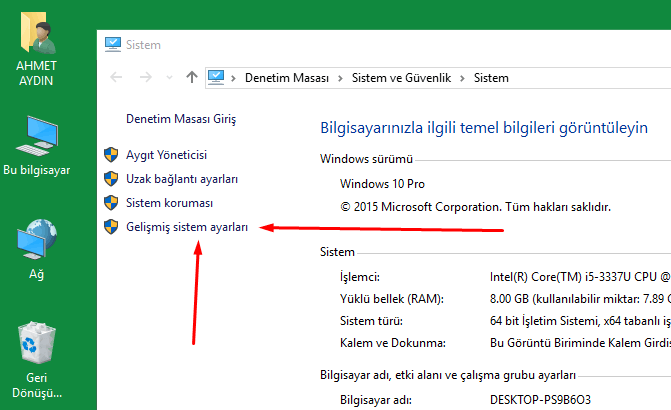This screenshot has height=410, width=671.
Task: Expand chevron after Denetim Masası
Action: point(340,78)
